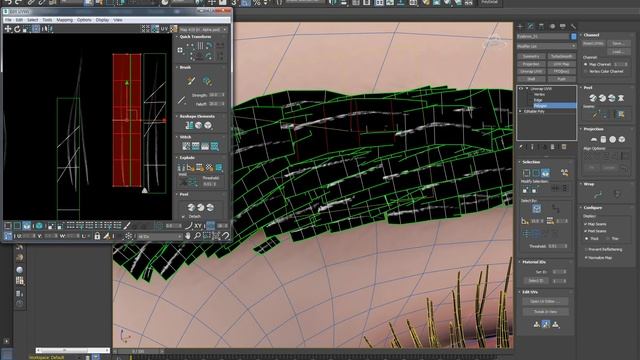Toggle Select by Element UV icon in bottom bar
This screenshot has width=640, height=360.
pos(39,226)
